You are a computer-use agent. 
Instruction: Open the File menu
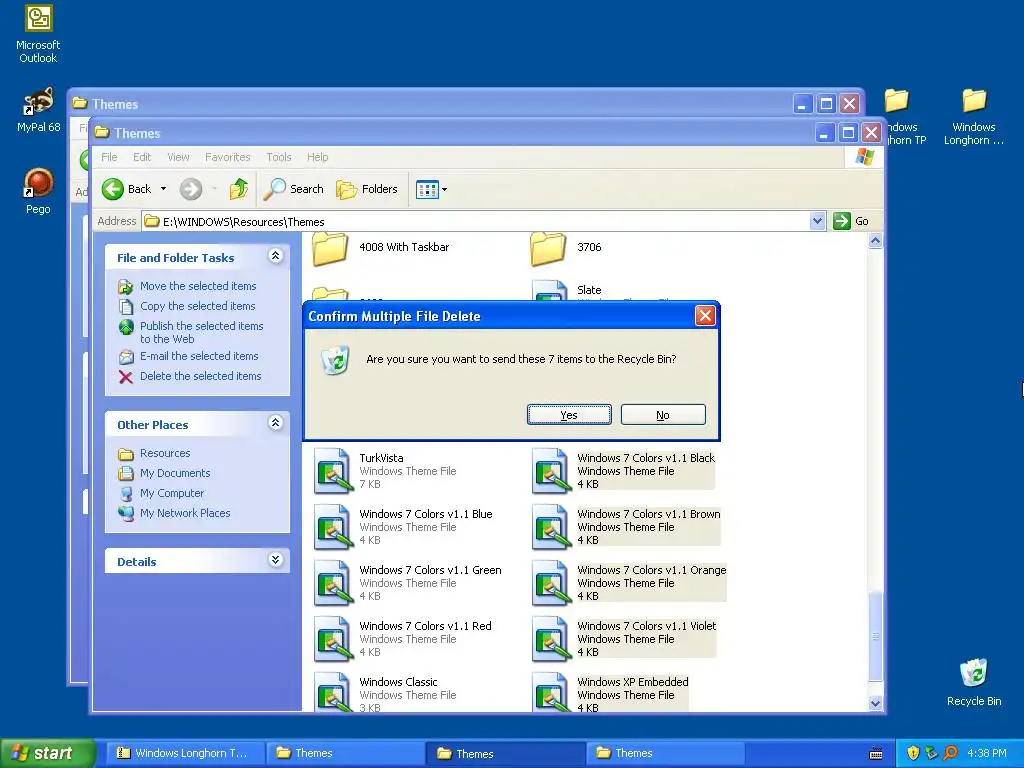[x=109, y=157]
